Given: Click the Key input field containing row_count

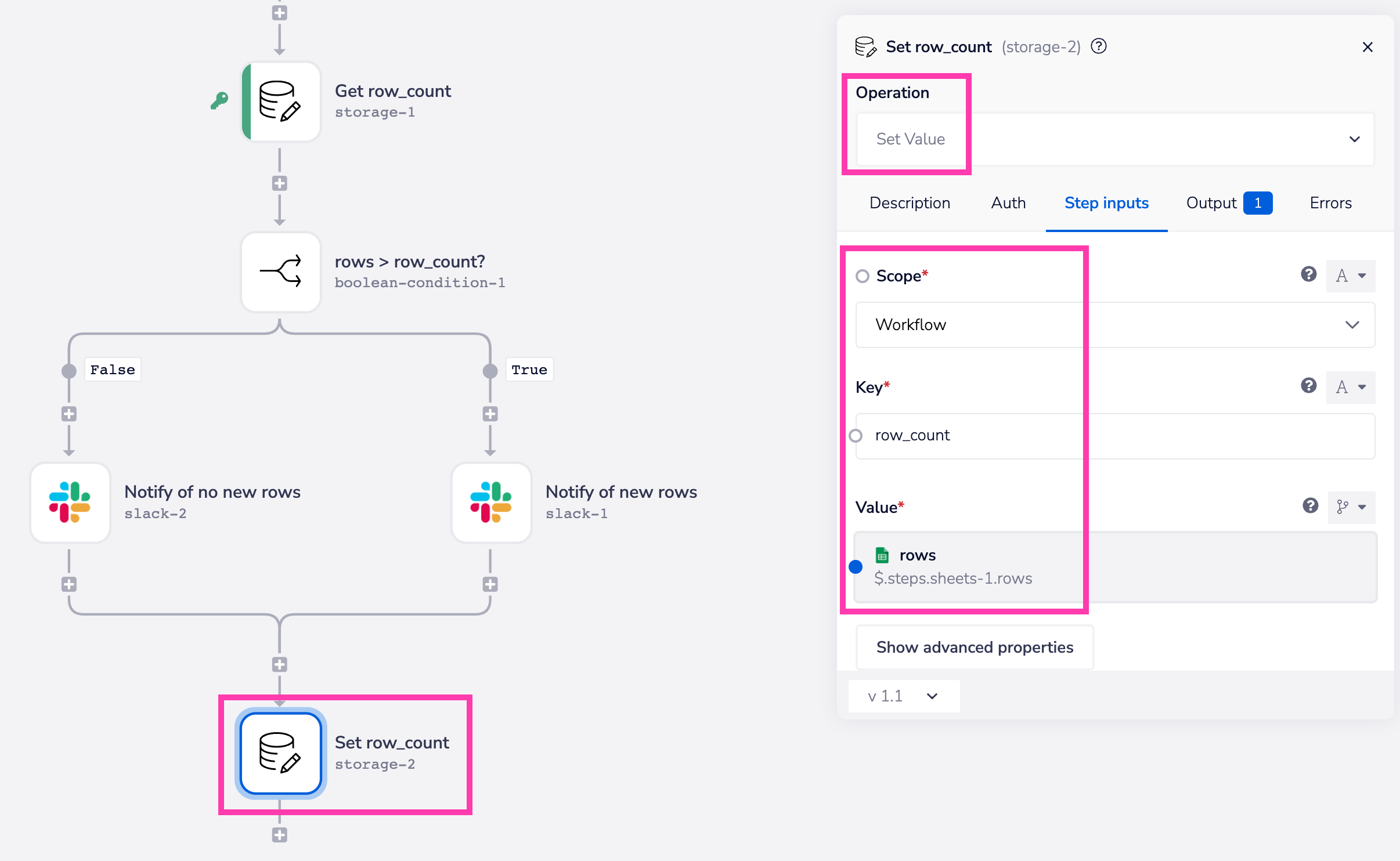Looking at the screenshot, I should tap(1114, 436).
